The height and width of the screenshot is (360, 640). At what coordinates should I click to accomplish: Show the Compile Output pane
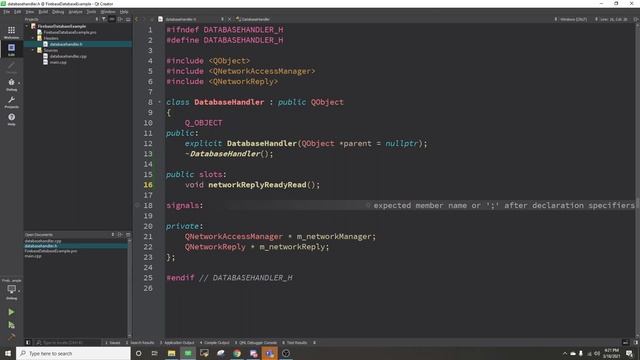point(215,343)
